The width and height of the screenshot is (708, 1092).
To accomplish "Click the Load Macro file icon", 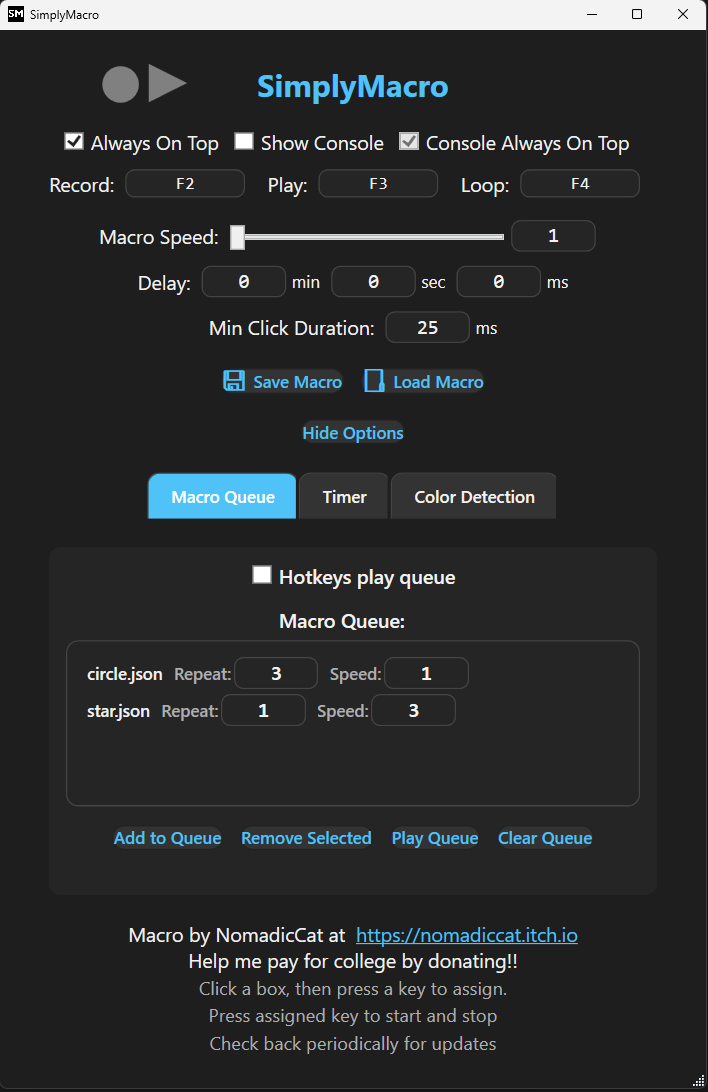I will pos(375,381).
